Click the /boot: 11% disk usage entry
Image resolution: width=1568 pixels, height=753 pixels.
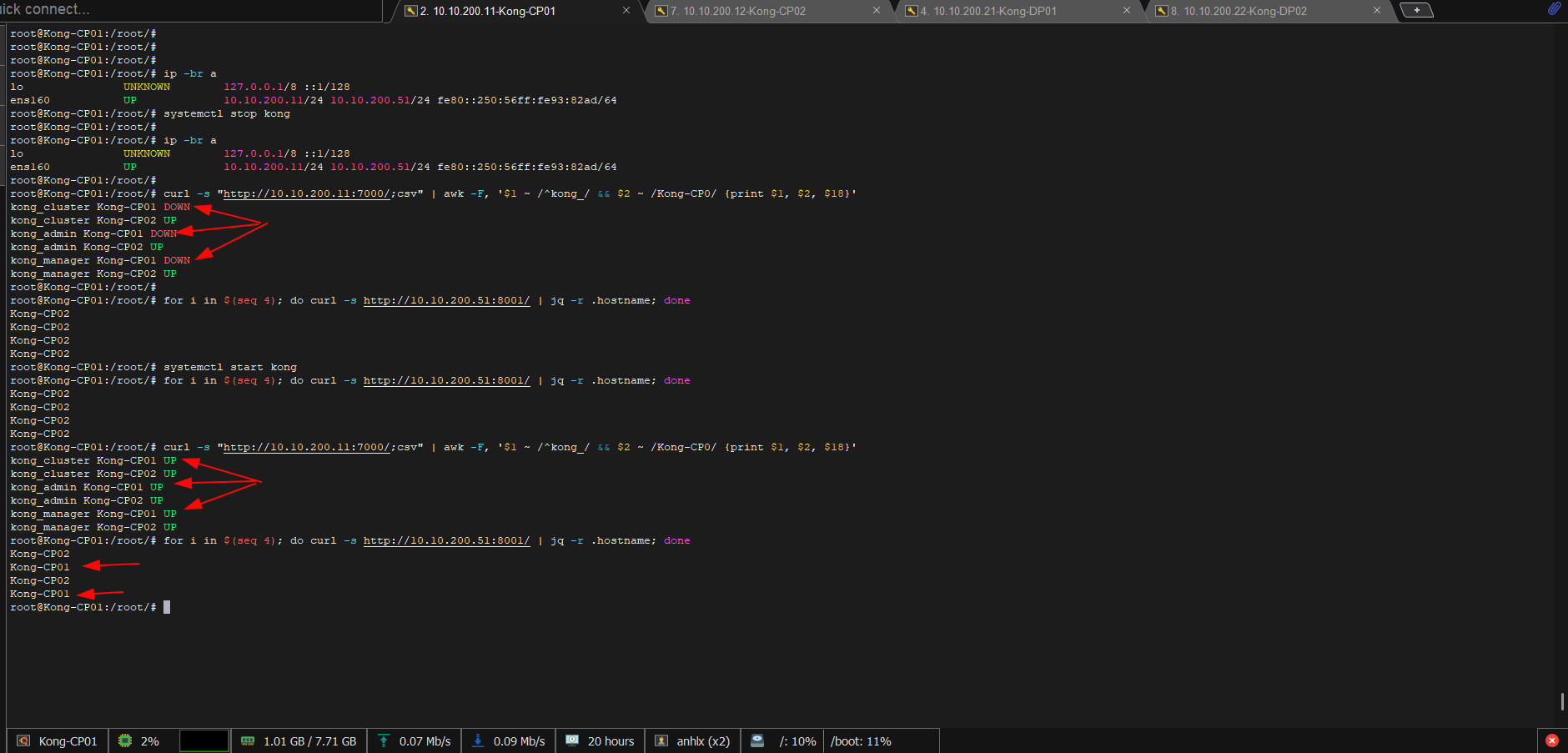[861, 741]
